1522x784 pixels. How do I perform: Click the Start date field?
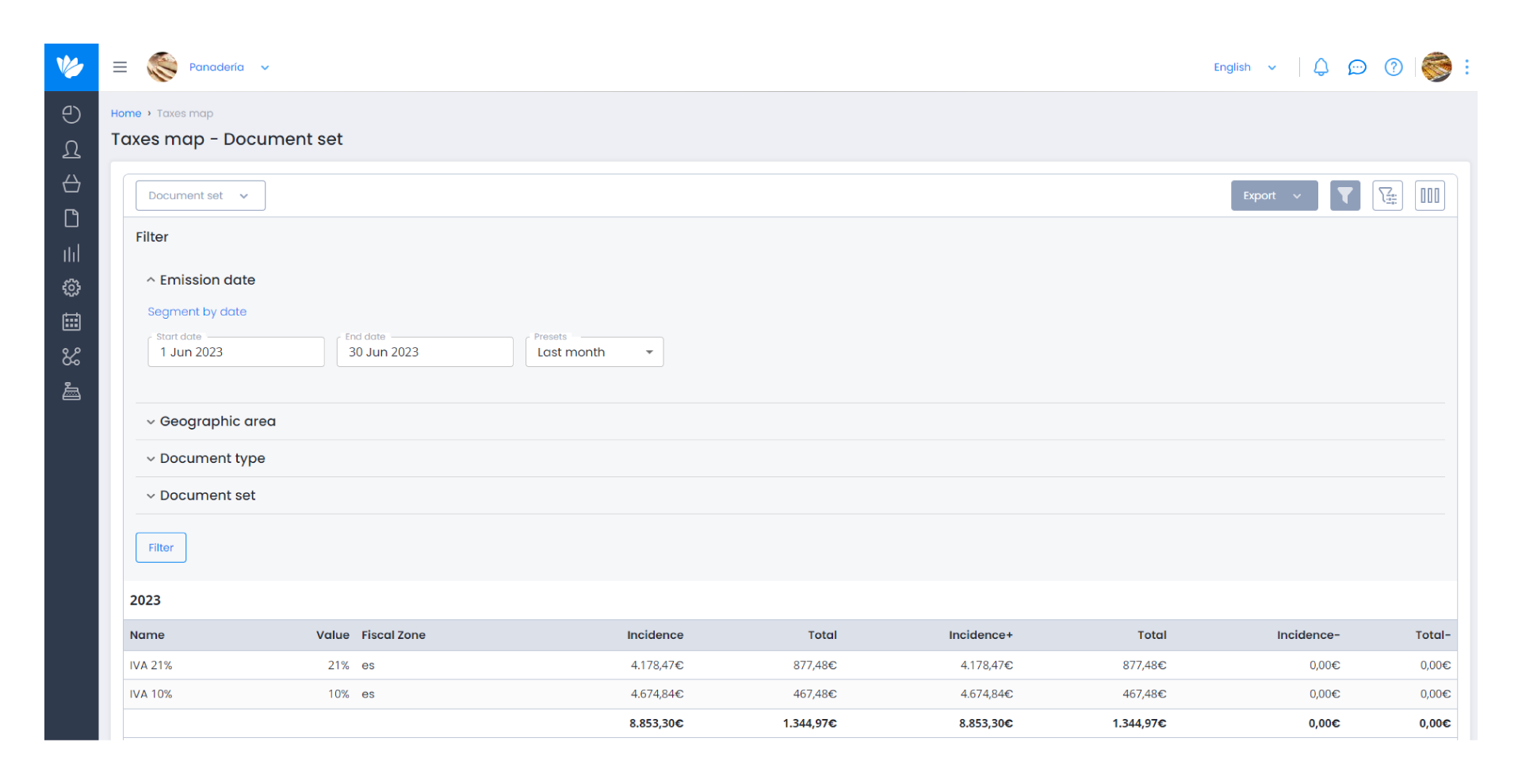236,352
